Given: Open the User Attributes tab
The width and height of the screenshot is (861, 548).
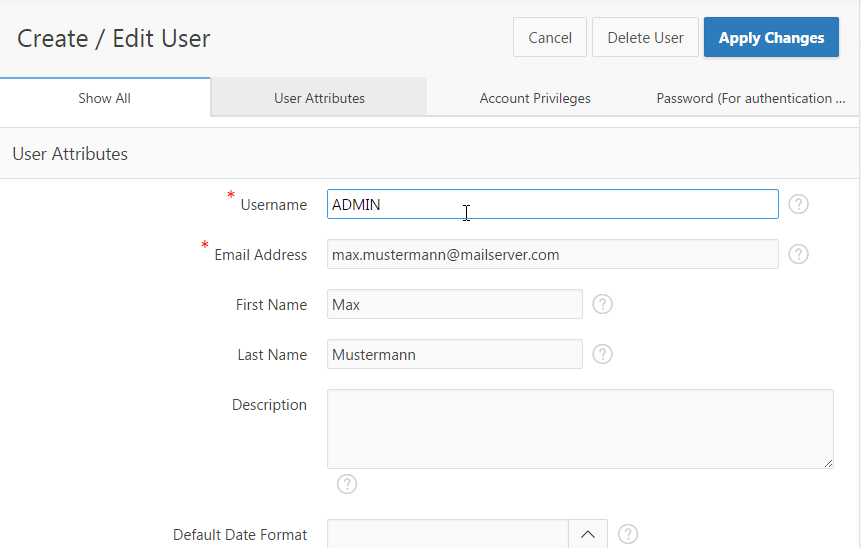Looking at the screenshot, I should [x=319, y=98].
